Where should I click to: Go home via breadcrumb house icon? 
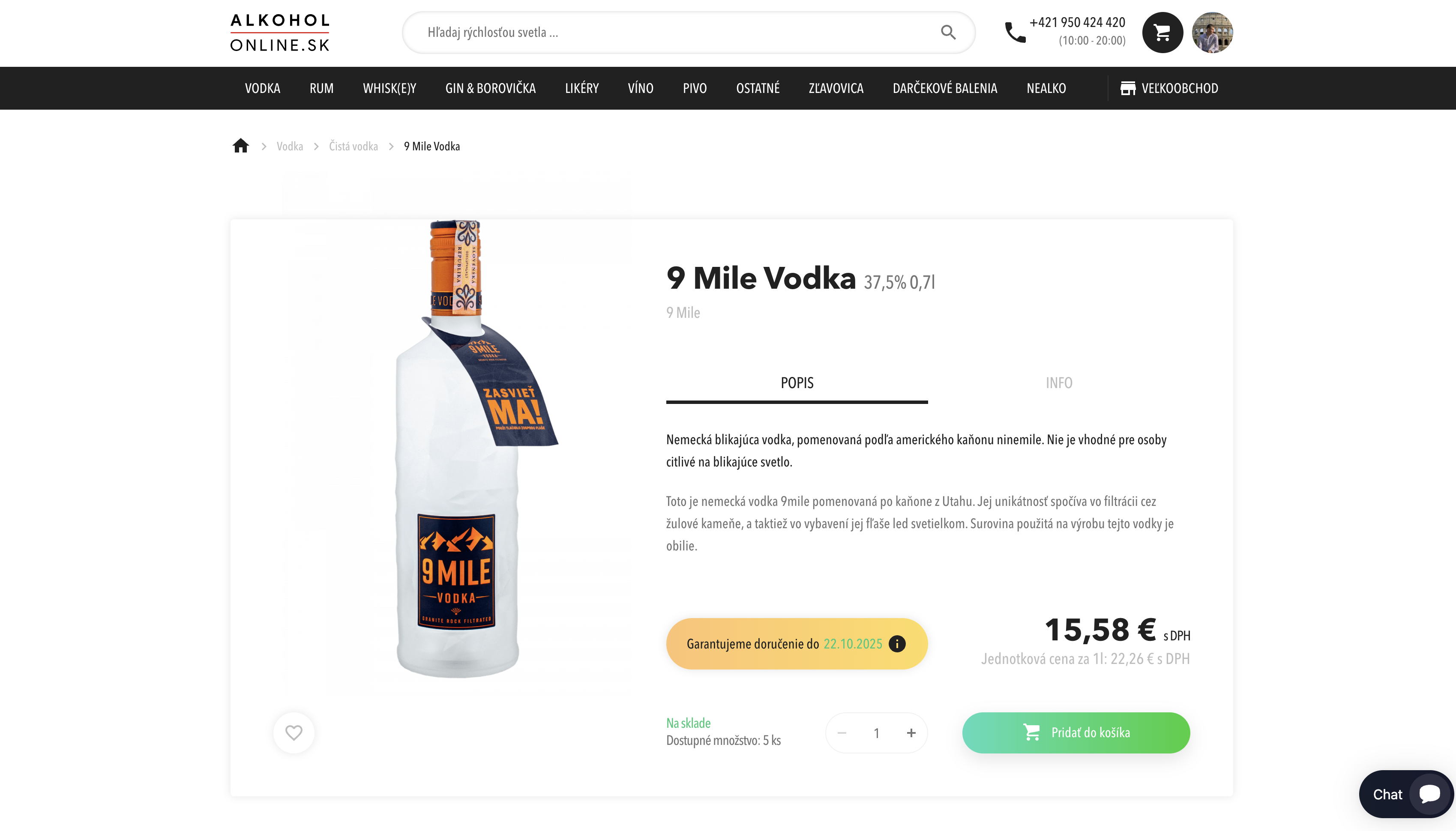[240, 146]
